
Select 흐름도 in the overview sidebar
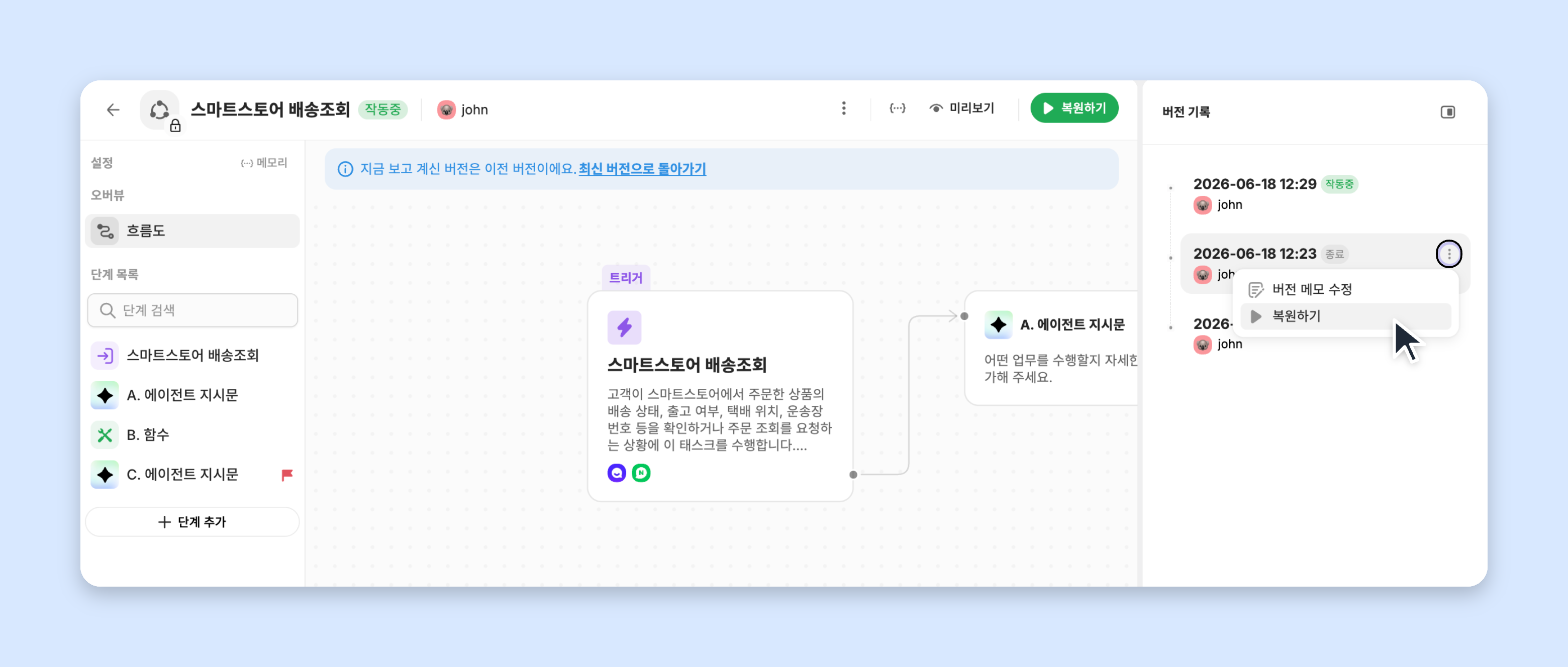[192, 231]
